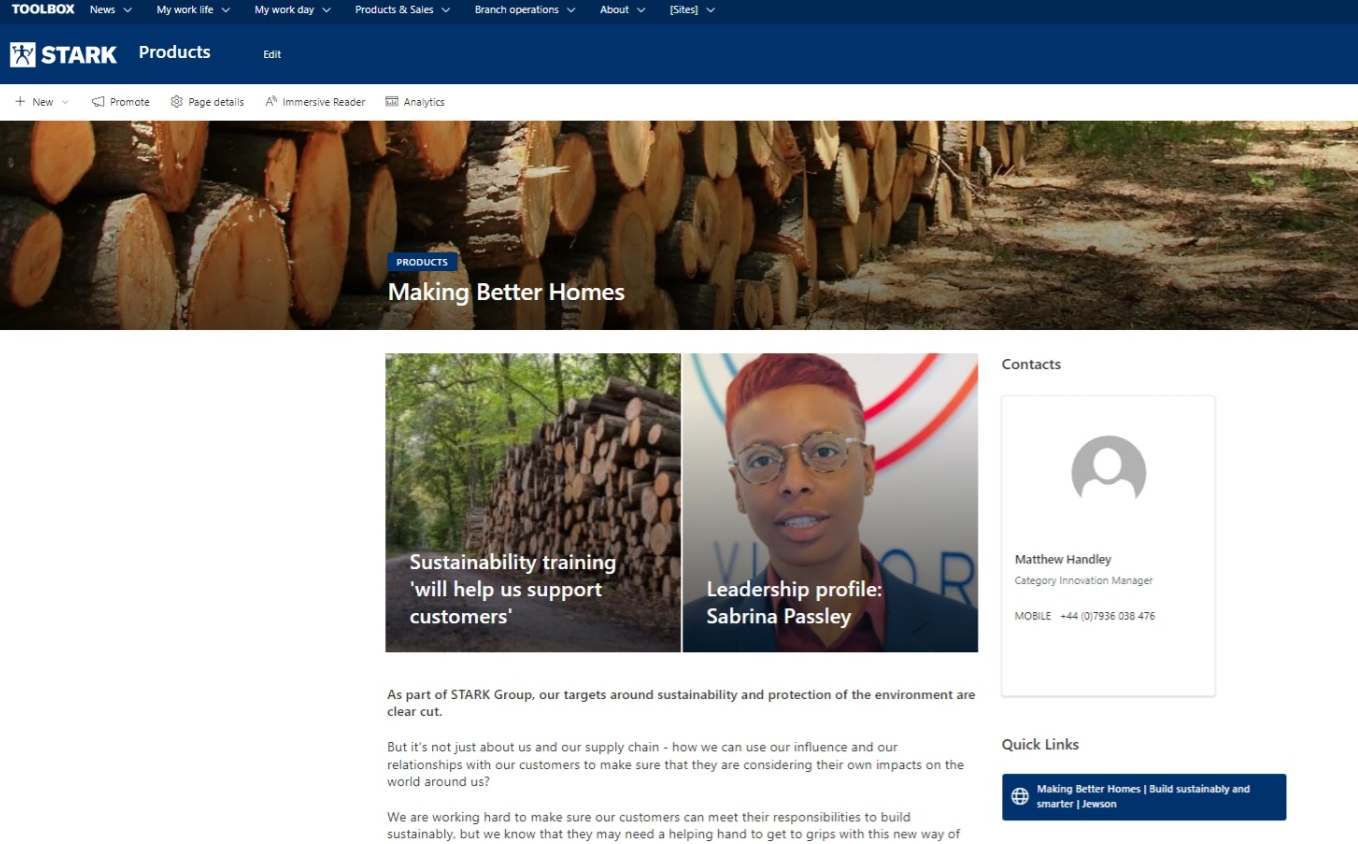
Task: Click the Immersive Reader icon
Action: tap(271, 102)
